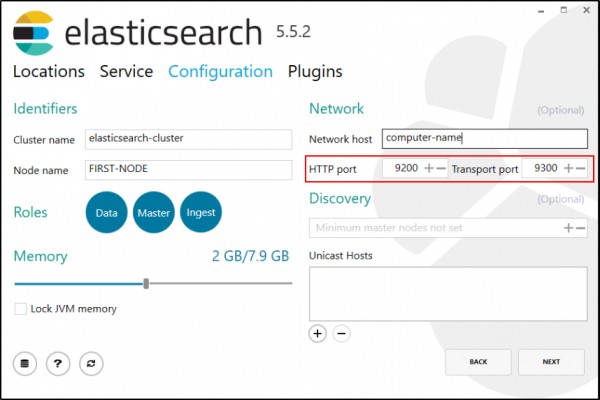Increase minimum master nodes count
Viewport: 600px width, 400px height.
tap(568, 228)
